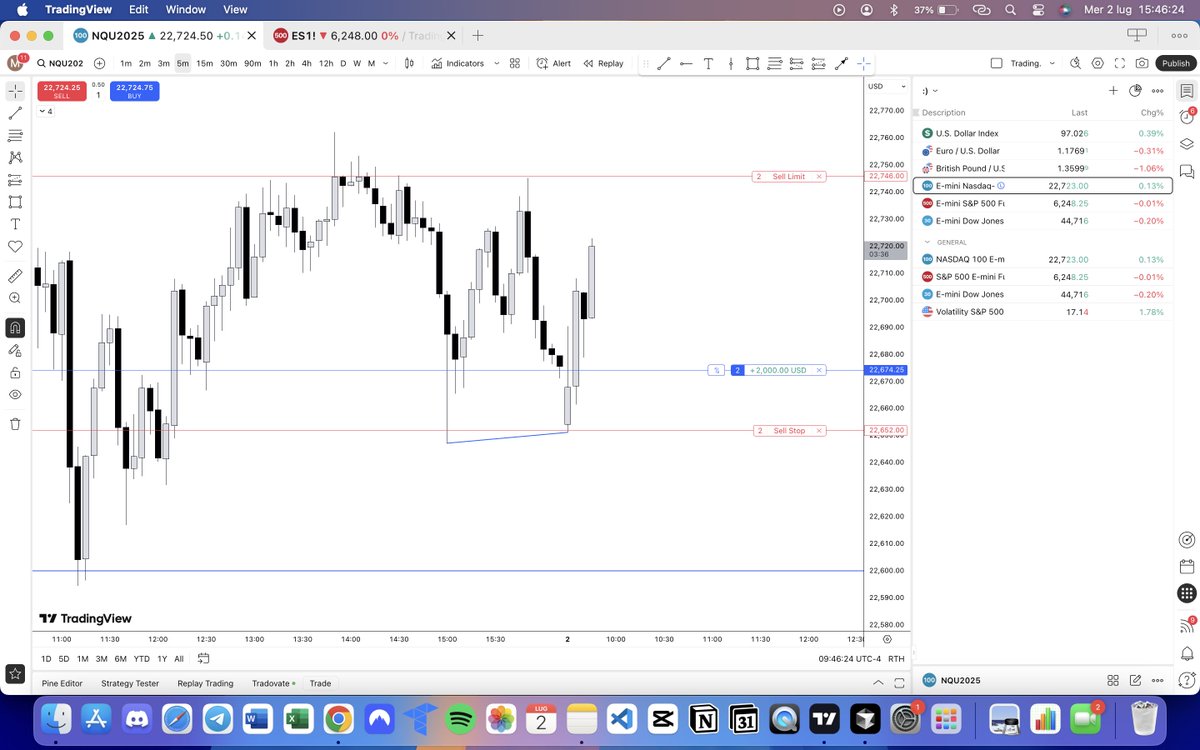1200x750 pixels.
Task: Expand the timeframe list chevron after M
Action: click(x=386, y=63)
